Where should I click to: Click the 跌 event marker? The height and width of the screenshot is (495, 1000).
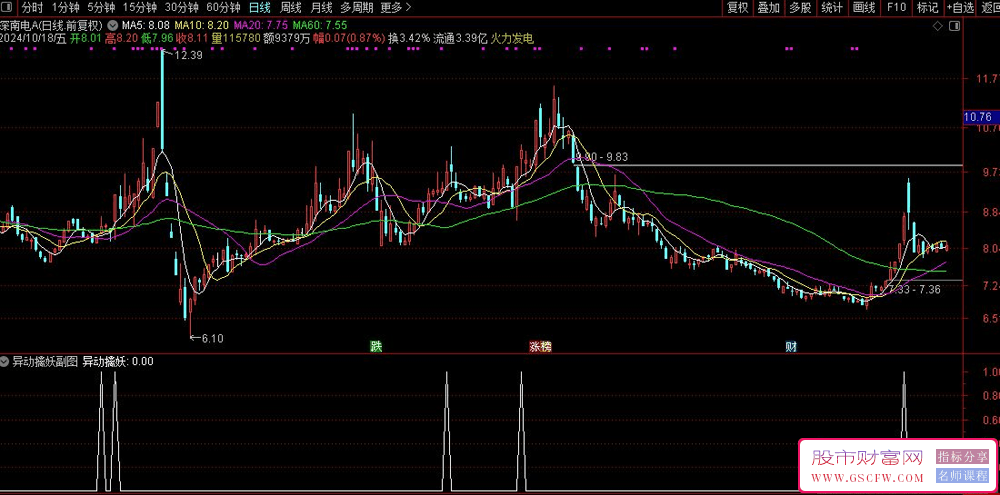378,347
